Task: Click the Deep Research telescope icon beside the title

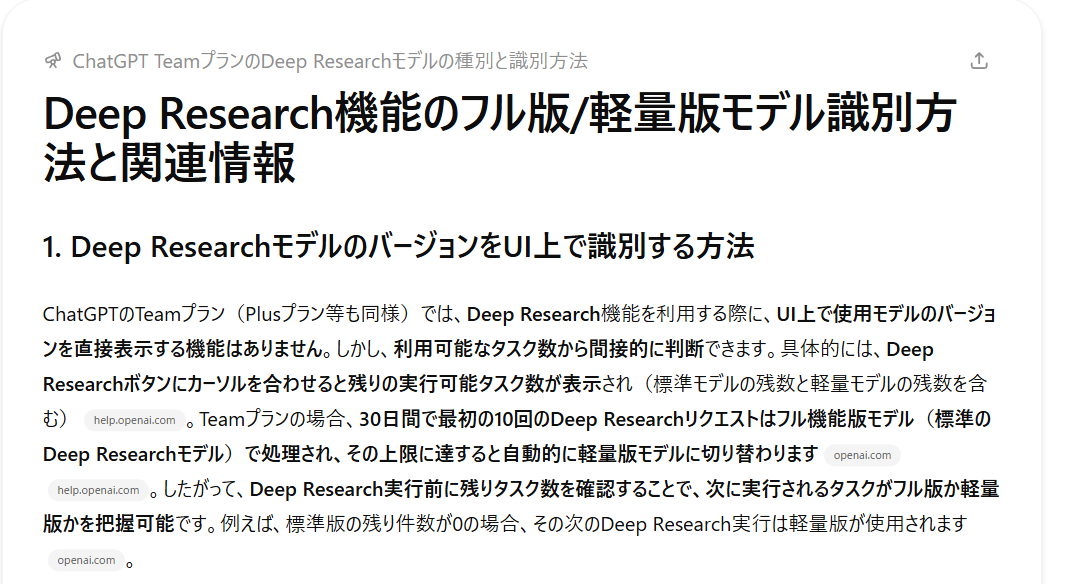Action: pyautogui.click(x=53, y=61)
